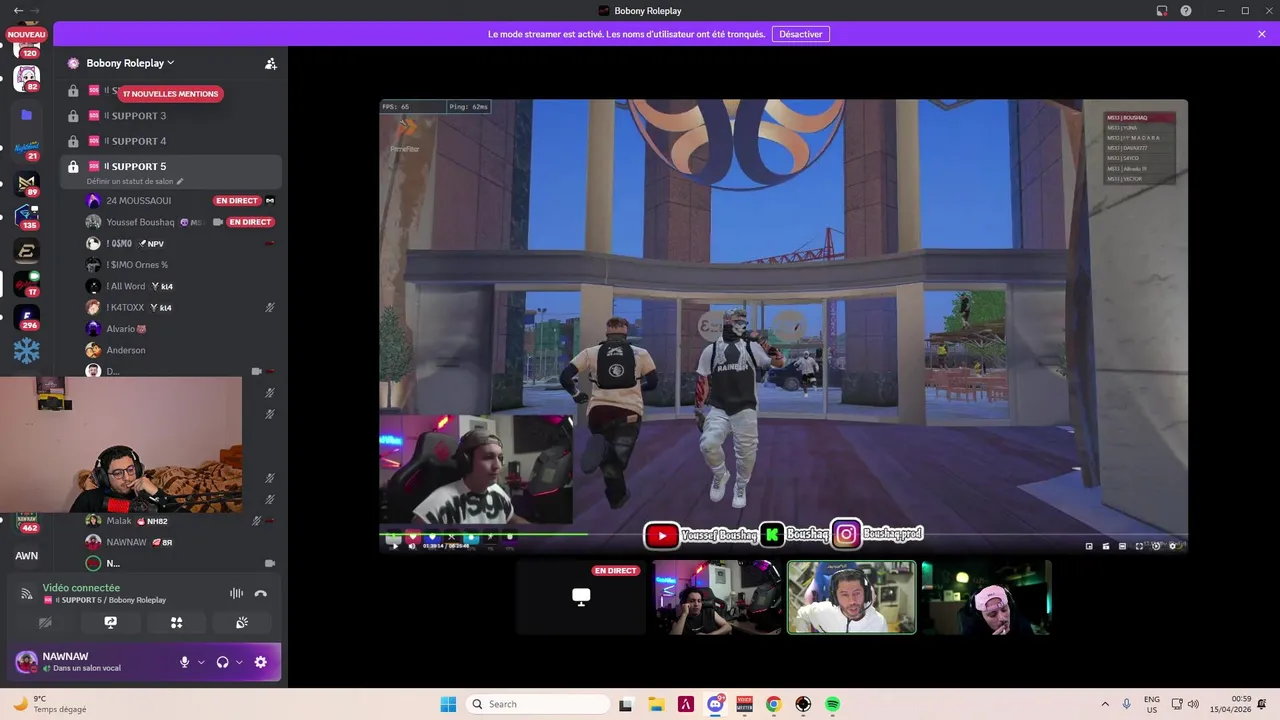
Task: Open the gold E server icon
Action: tap(27, 250)
